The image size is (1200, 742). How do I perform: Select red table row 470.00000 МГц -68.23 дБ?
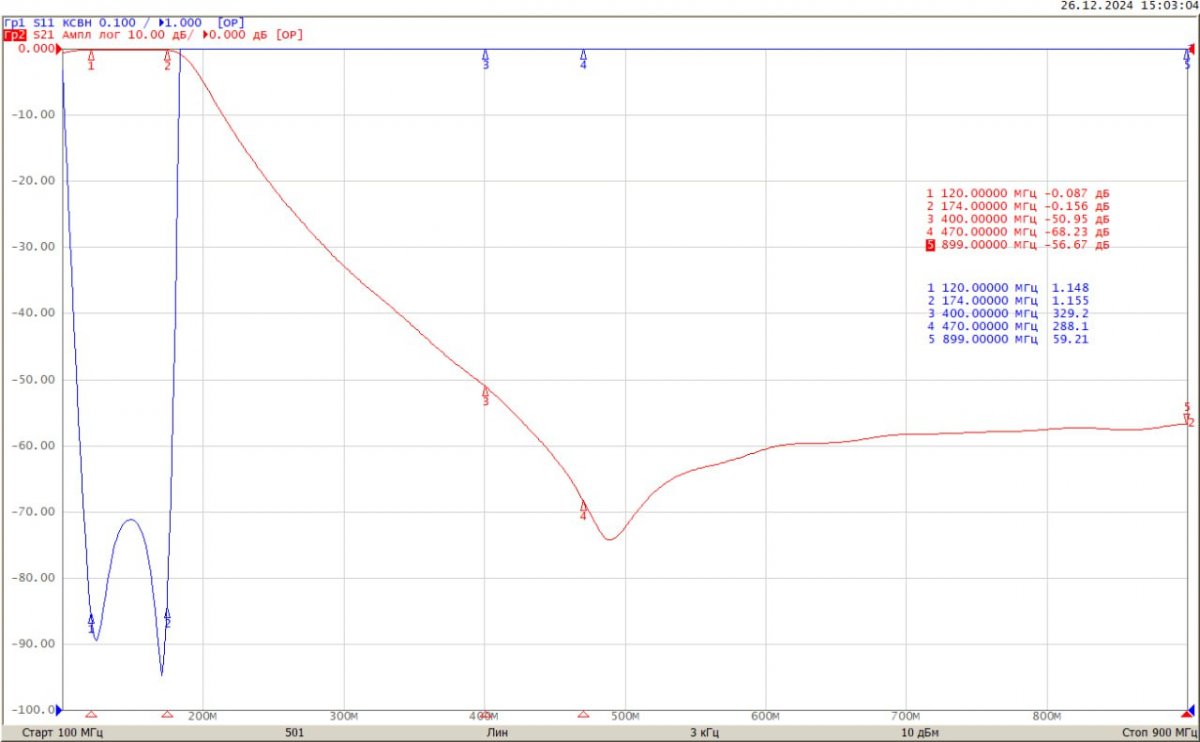[x=1018, y=232]
